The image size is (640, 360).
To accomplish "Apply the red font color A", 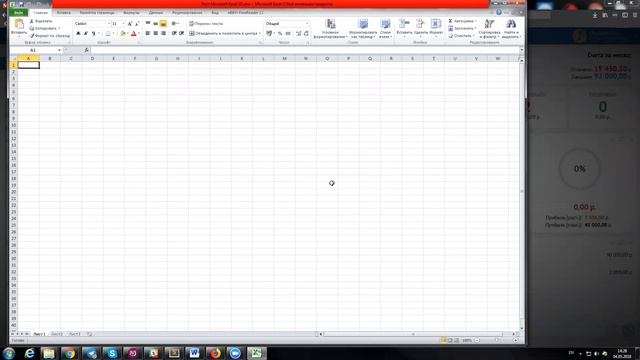I will pos(133,33).
